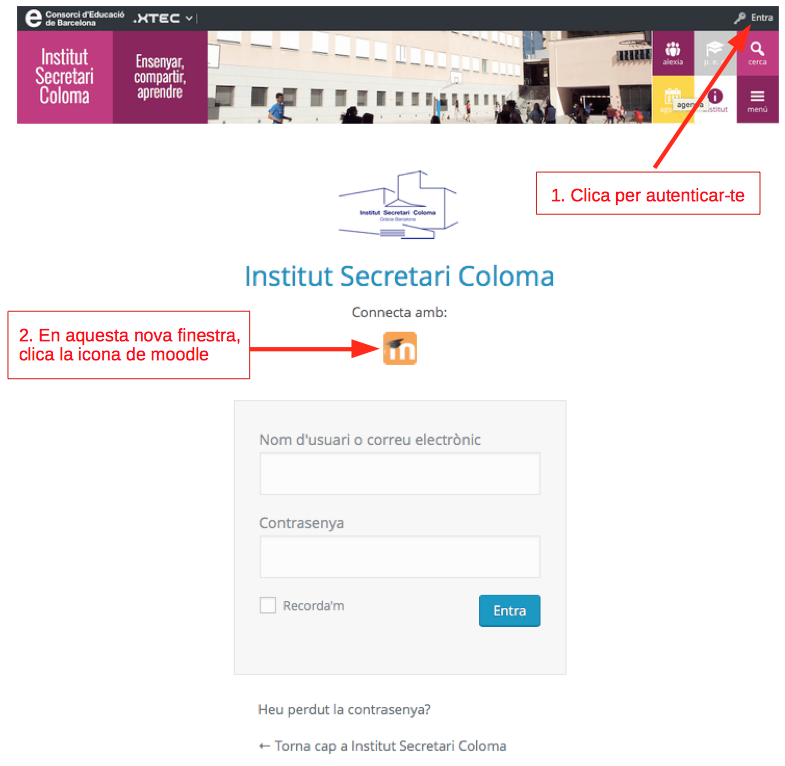Screen dimensions: 785x766
Task: Click Entra in the top bar
Action: pyautogui.click(x=762, y=18)
